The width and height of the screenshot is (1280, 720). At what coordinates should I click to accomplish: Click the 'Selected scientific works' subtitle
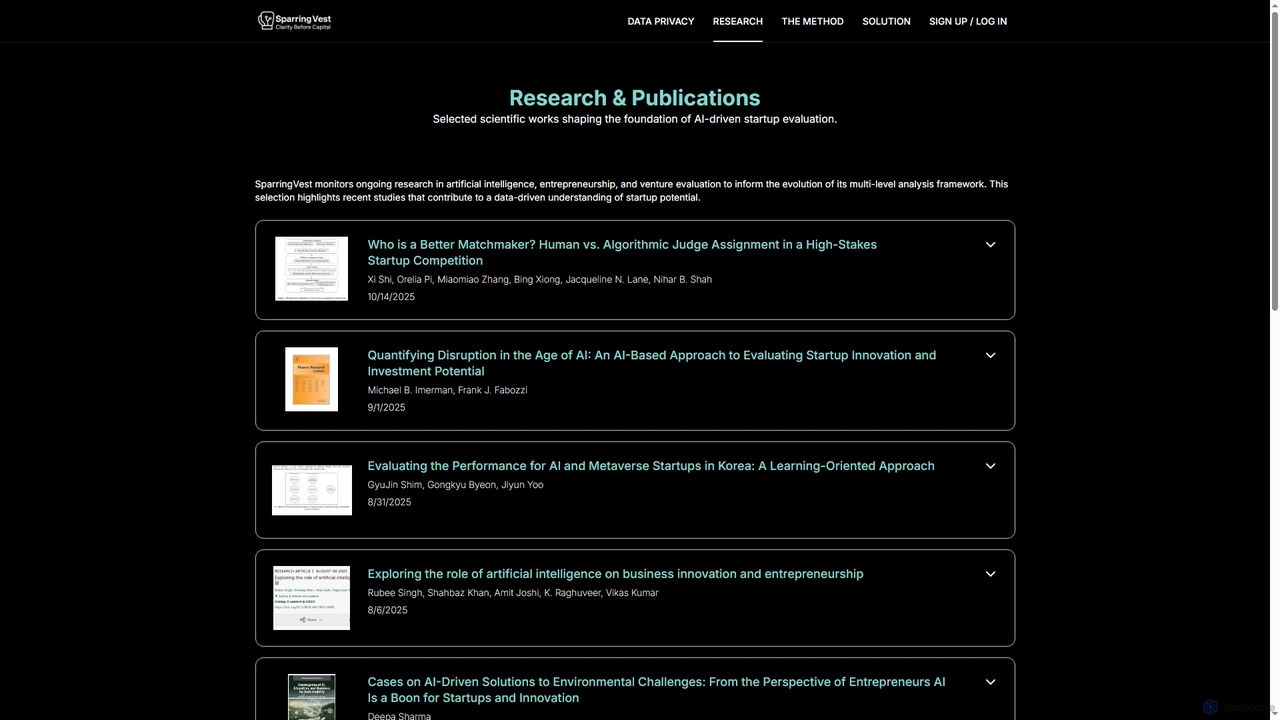pyautogui.click(x=635, y=119)
